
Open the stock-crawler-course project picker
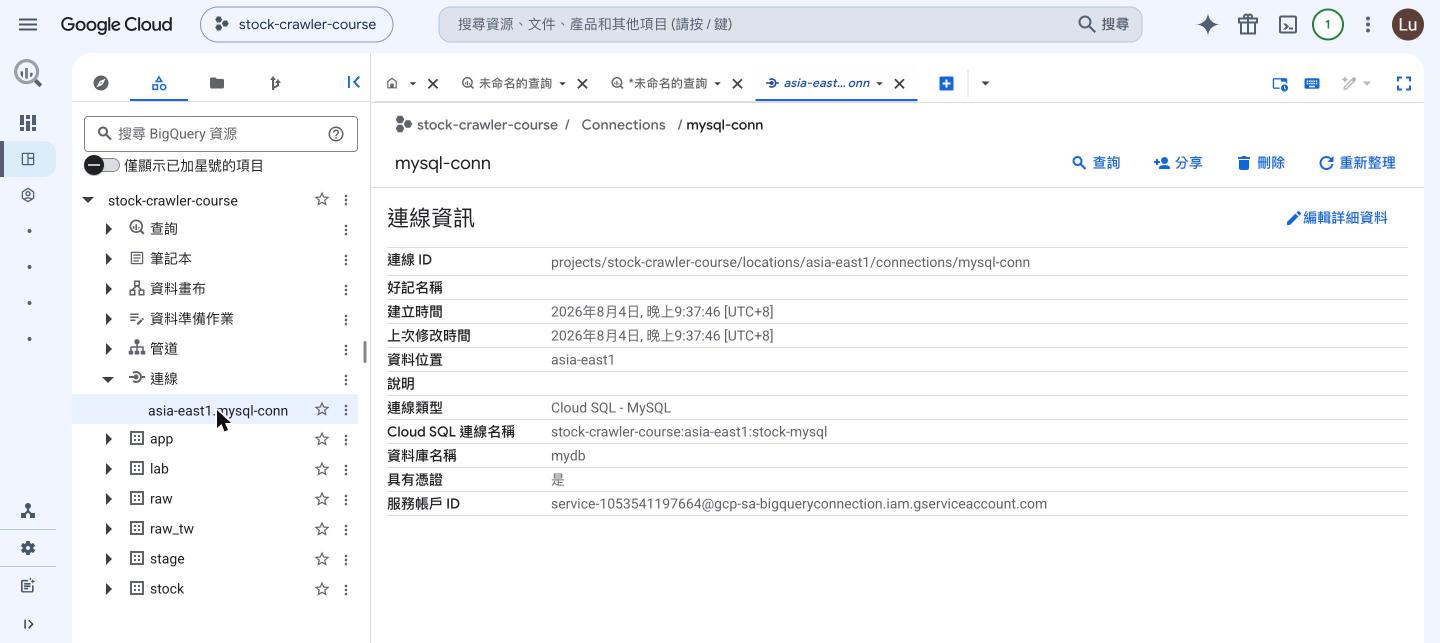(296, 24)
